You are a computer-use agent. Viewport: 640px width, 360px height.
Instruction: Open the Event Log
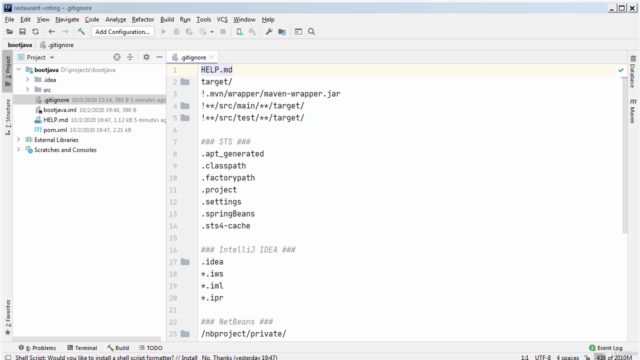point(606,348)
